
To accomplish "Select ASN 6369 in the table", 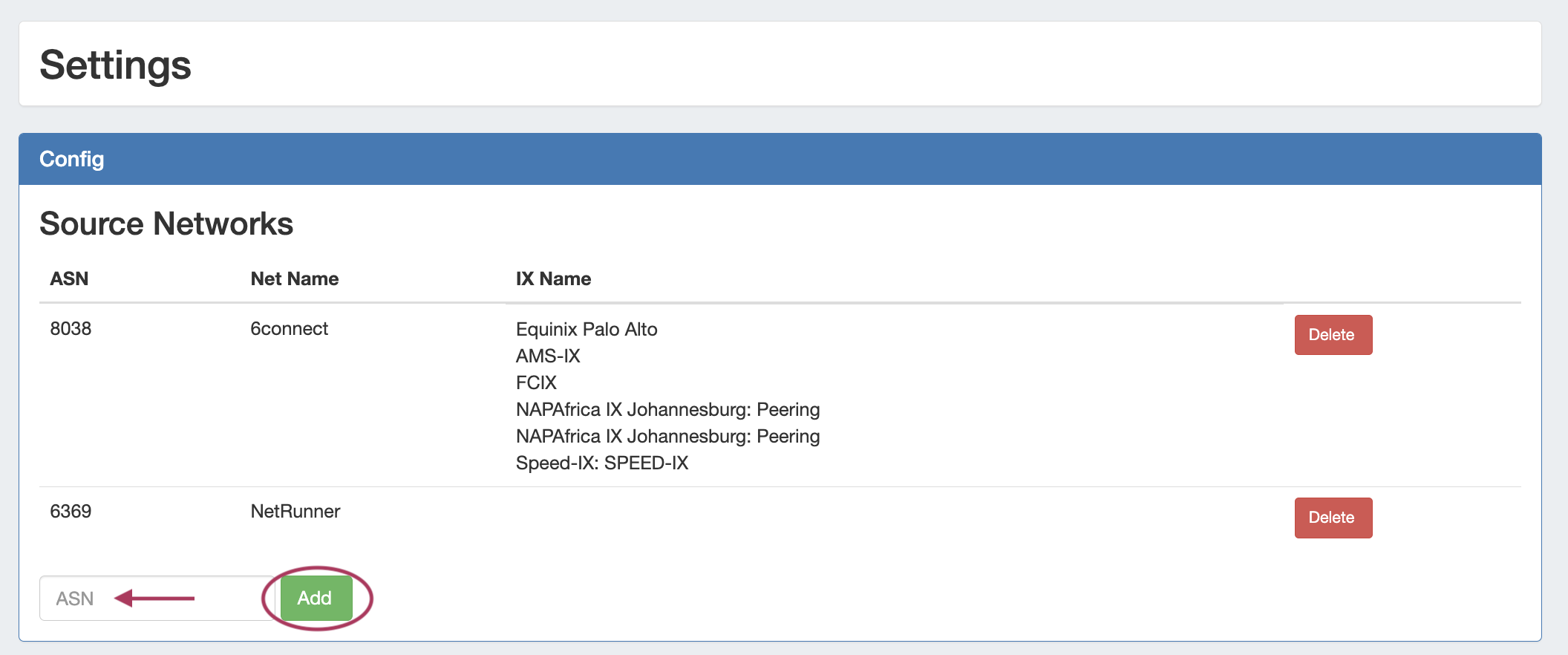I will coord(71,512).
